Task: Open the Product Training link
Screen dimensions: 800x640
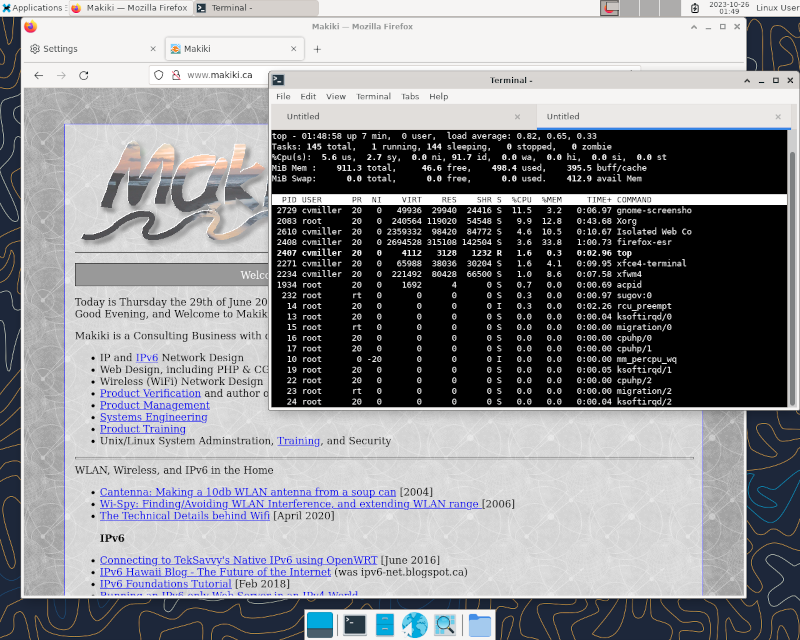Action: coord(143,429)
